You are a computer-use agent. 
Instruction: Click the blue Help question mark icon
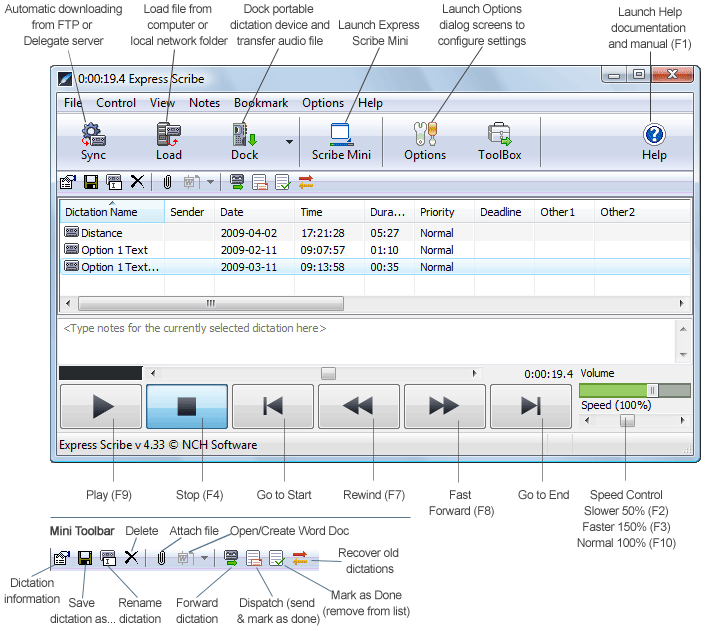tap(654, 135)
